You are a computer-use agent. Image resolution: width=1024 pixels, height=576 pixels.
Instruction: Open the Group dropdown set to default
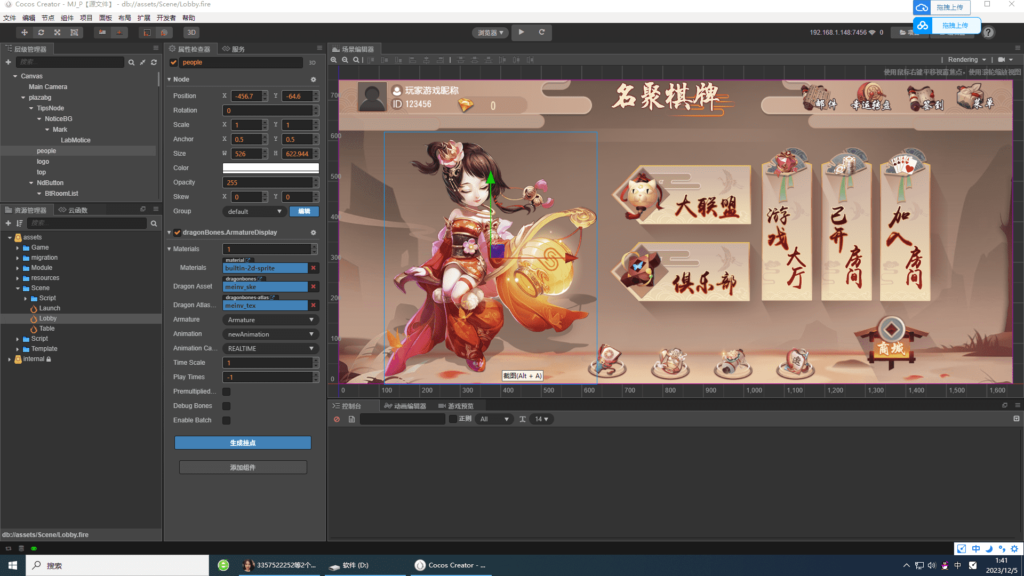pos(255,211)
